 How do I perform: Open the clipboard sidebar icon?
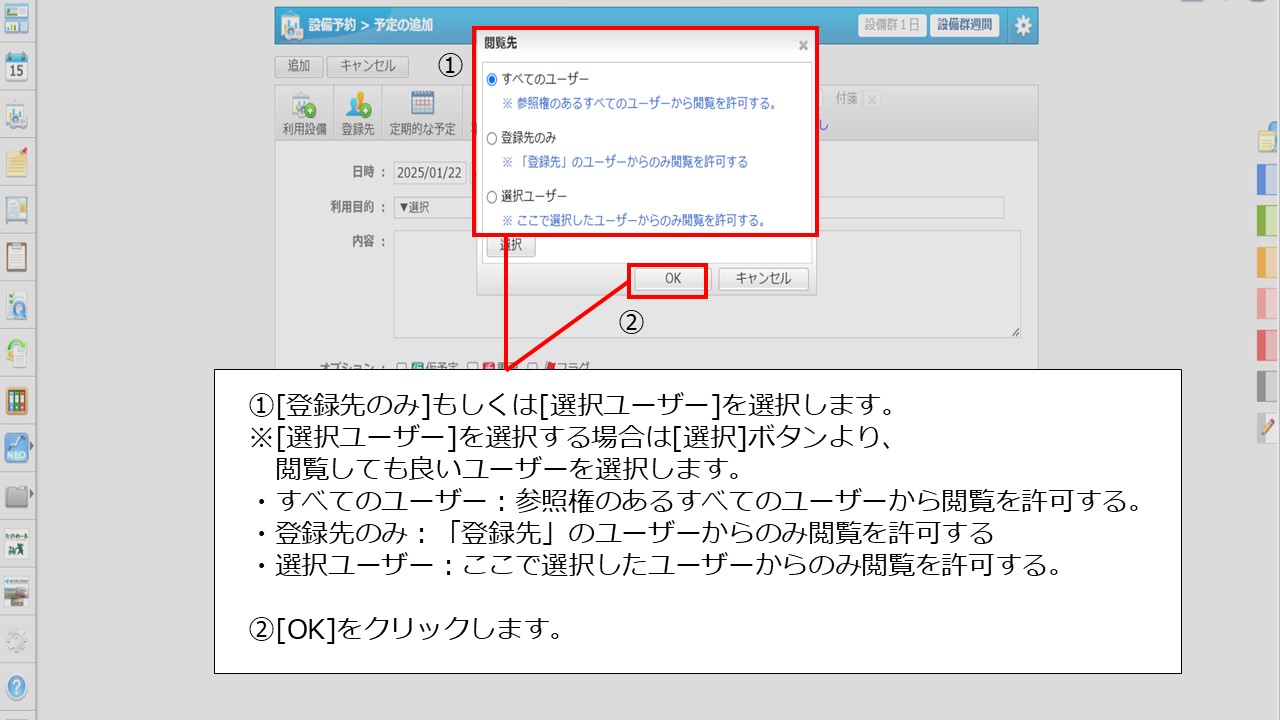[x=16, y=258]
